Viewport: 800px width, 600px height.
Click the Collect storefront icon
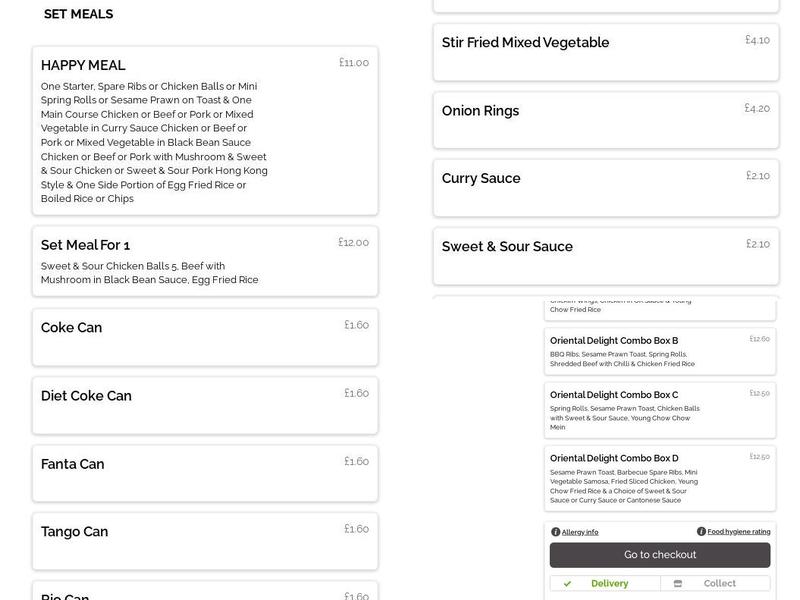[x=678, y=583]
